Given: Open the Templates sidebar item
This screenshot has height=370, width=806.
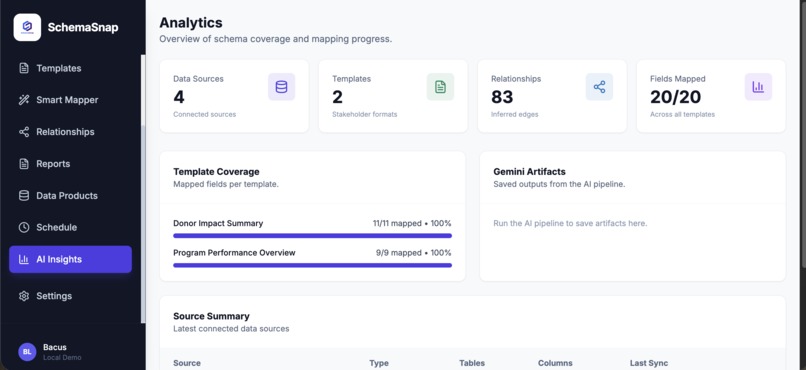Looking at the screenshot, I should pyautogui.click(x=70, y=68).
